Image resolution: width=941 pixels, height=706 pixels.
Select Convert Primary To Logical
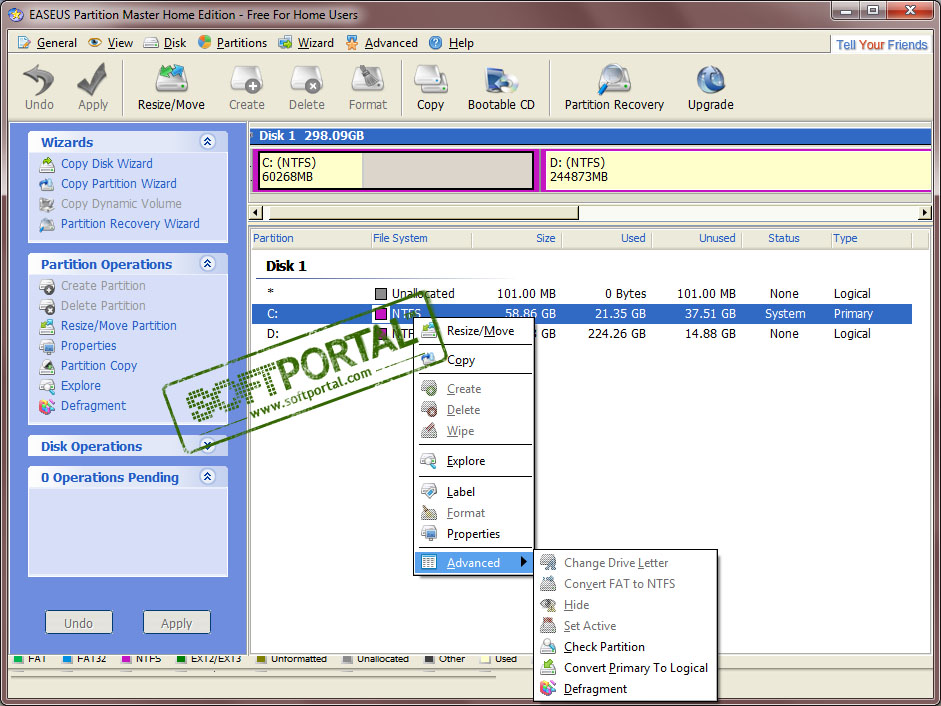click(625, 668)
